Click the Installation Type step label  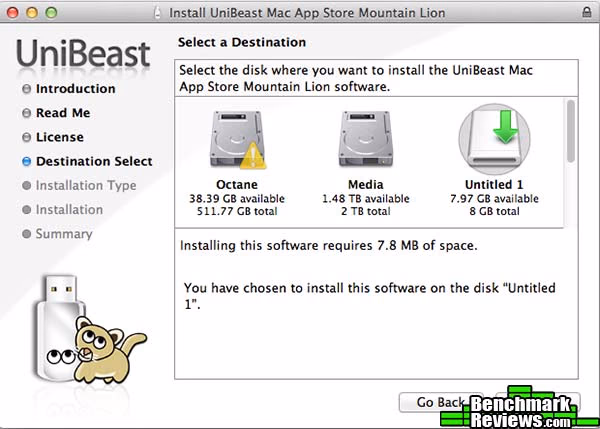86,186
